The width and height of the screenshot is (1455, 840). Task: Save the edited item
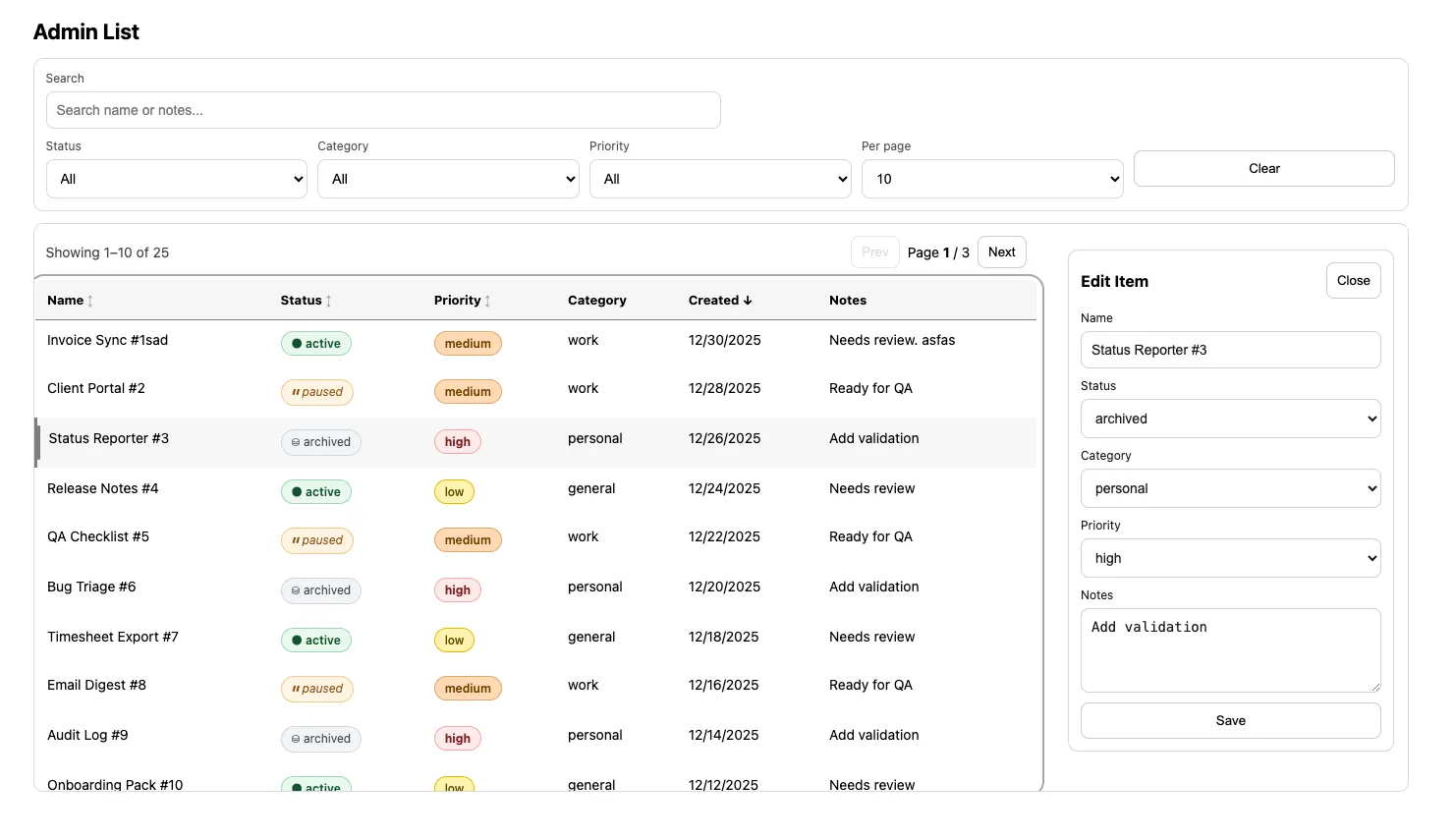(x=1231, y=720)
